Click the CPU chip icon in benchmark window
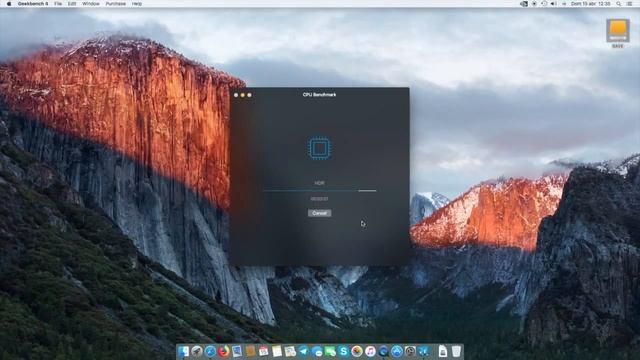 click(x=319, y=148)
